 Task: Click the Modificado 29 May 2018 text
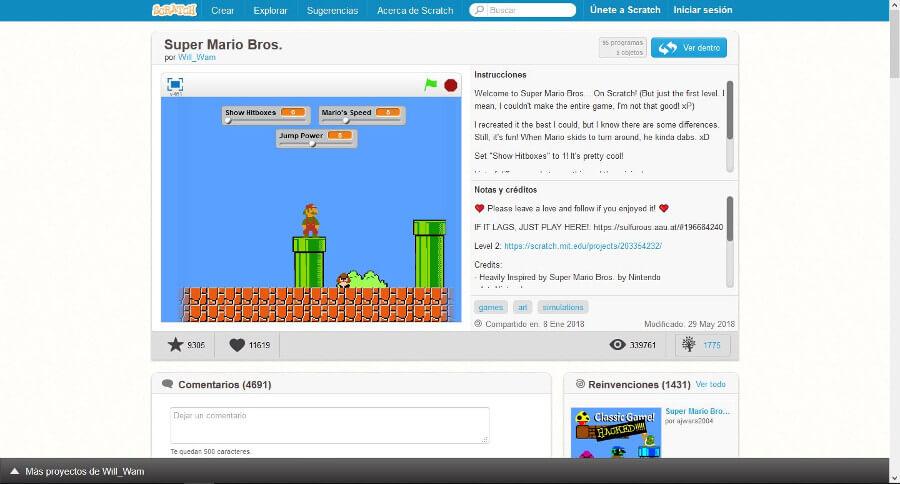689,324
